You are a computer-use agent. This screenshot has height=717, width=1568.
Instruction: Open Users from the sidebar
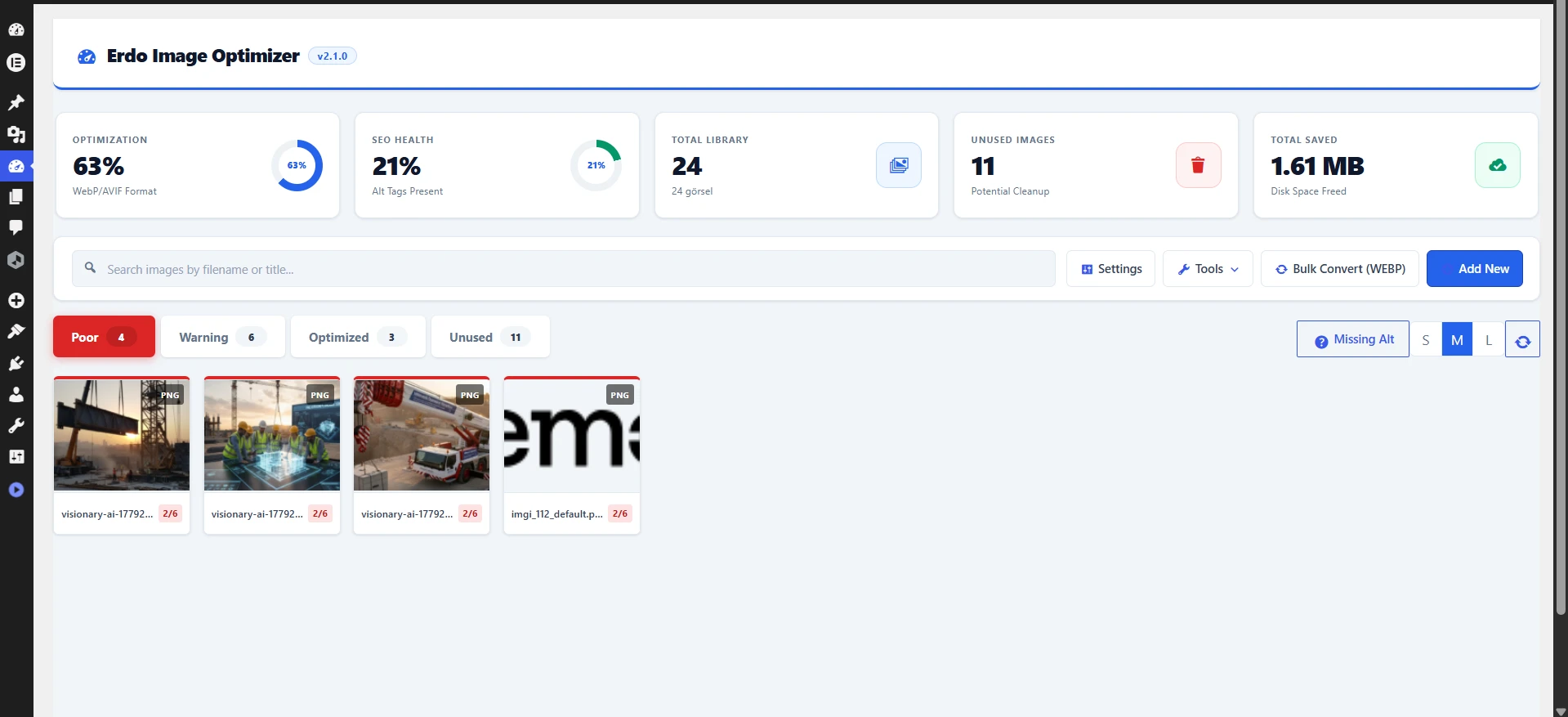(x=16, y=394)
